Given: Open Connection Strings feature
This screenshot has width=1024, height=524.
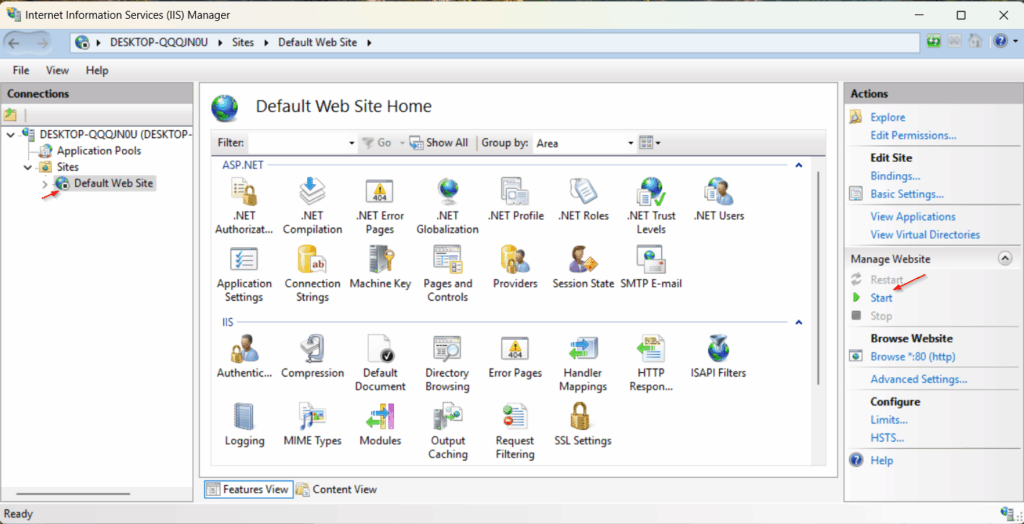Looking at the screenshot, I should pos(312,274).
